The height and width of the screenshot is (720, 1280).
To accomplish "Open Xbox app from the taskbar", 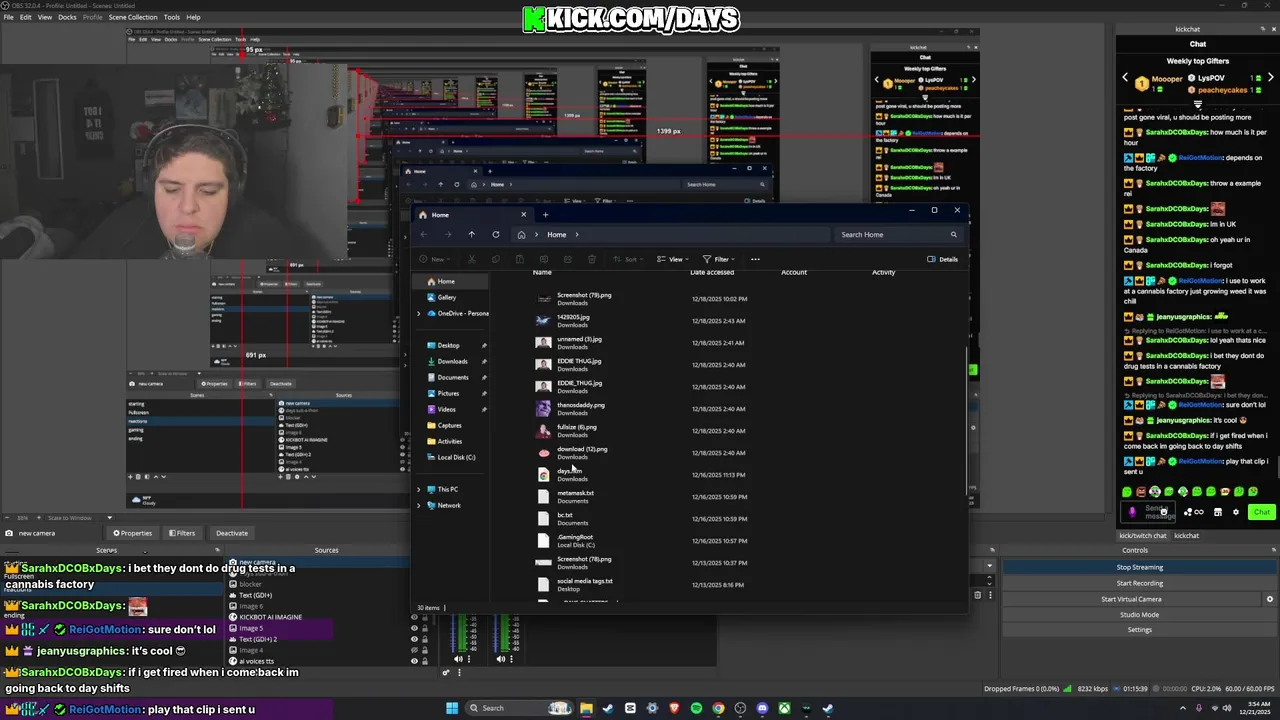I will [x=784, y=708].
